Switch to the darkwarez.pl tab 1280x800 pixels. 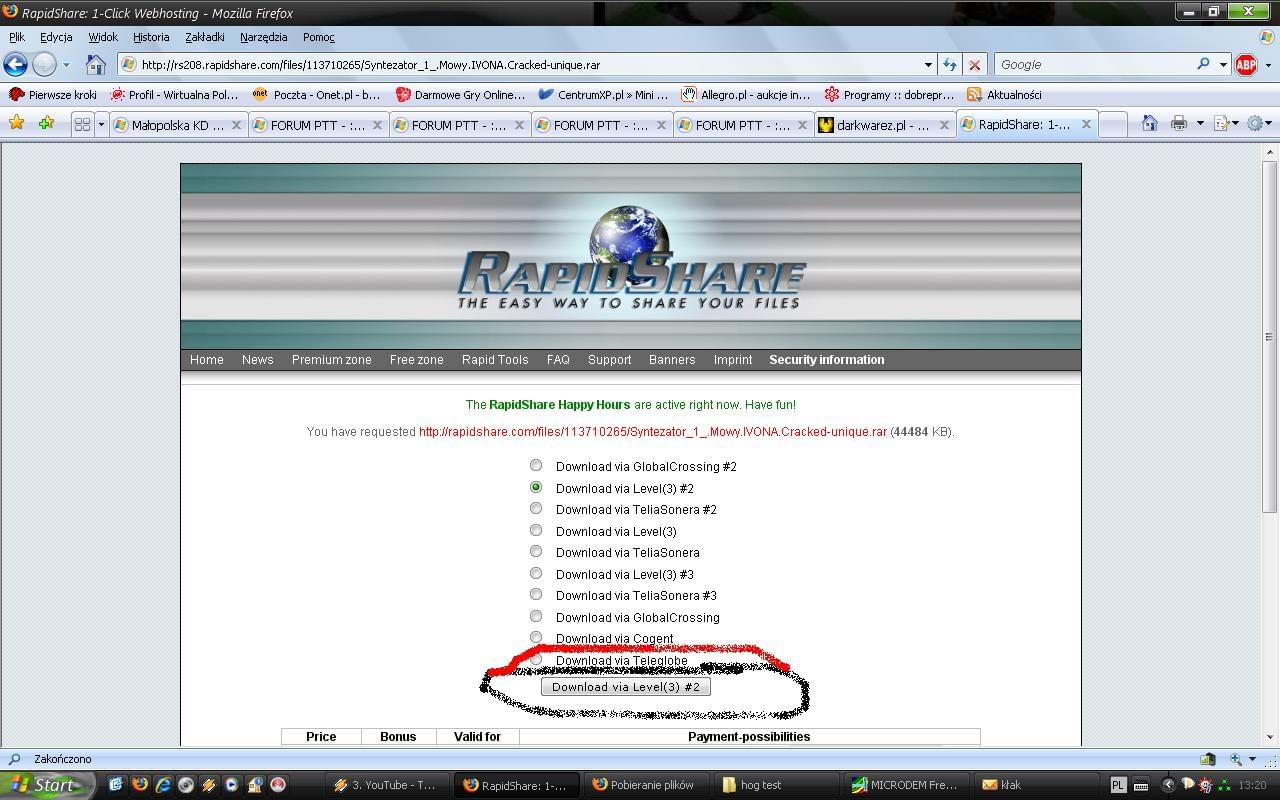(x=882, y=125)
